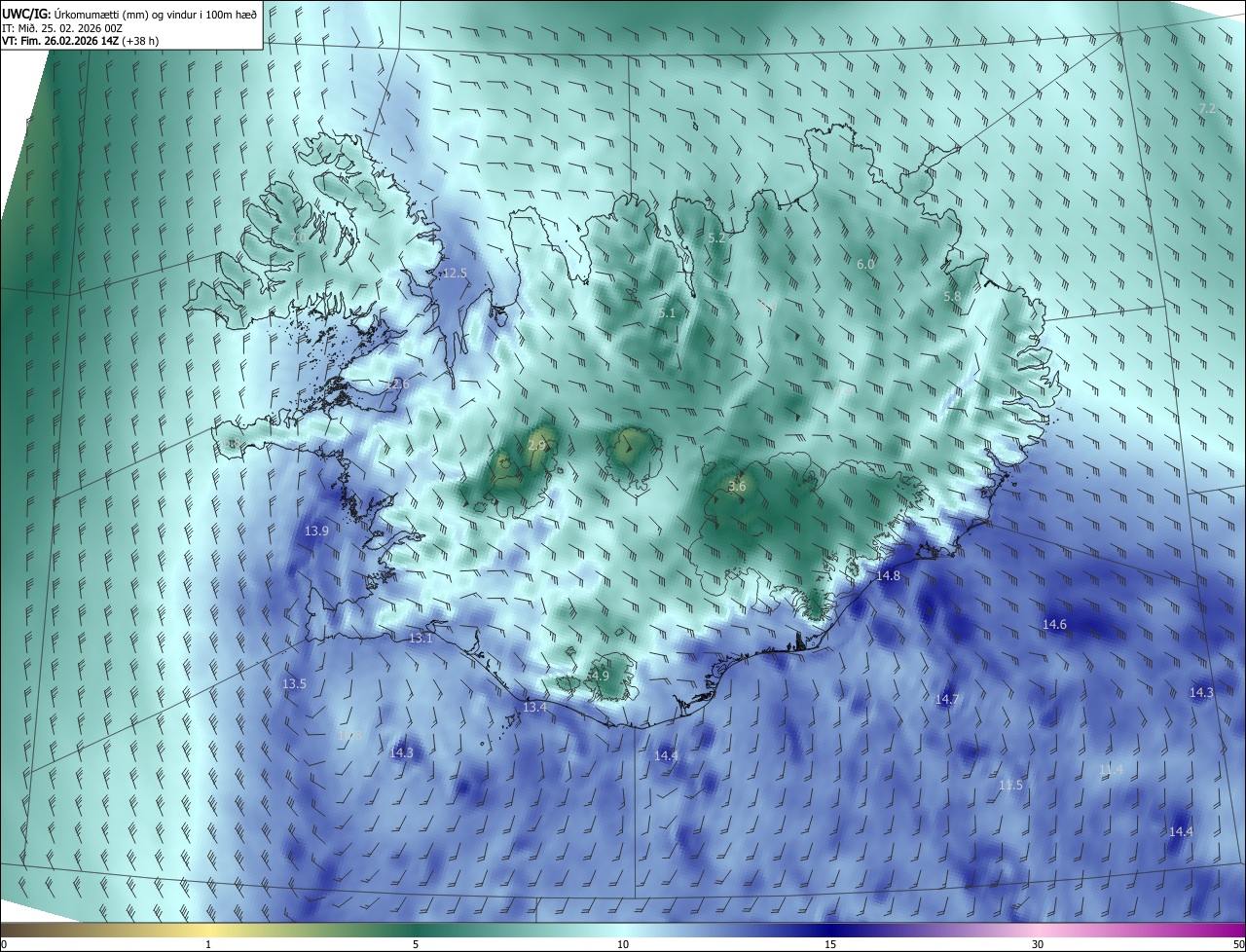Click the 13.9 value label
Viewport: 1246px width, 952px height.
(x=316, y=531)
